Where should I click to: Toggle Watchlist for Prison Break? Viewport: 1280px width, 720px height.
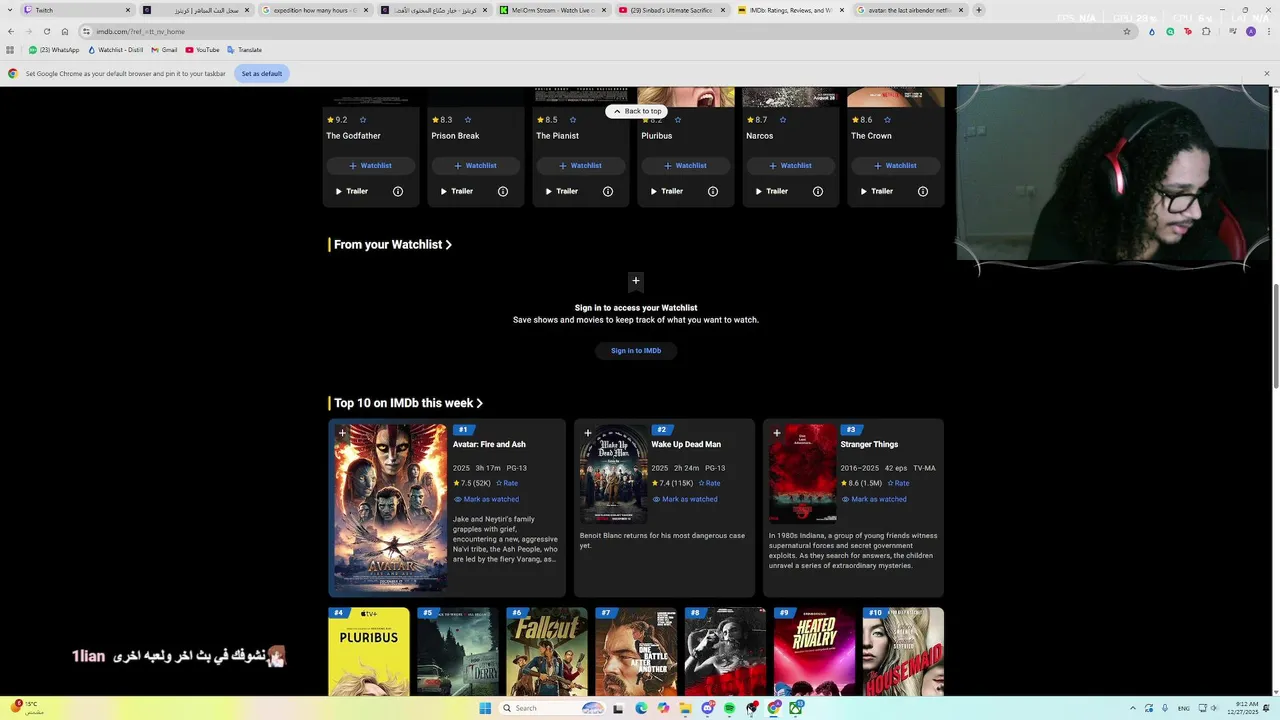[x=476, y=165]
